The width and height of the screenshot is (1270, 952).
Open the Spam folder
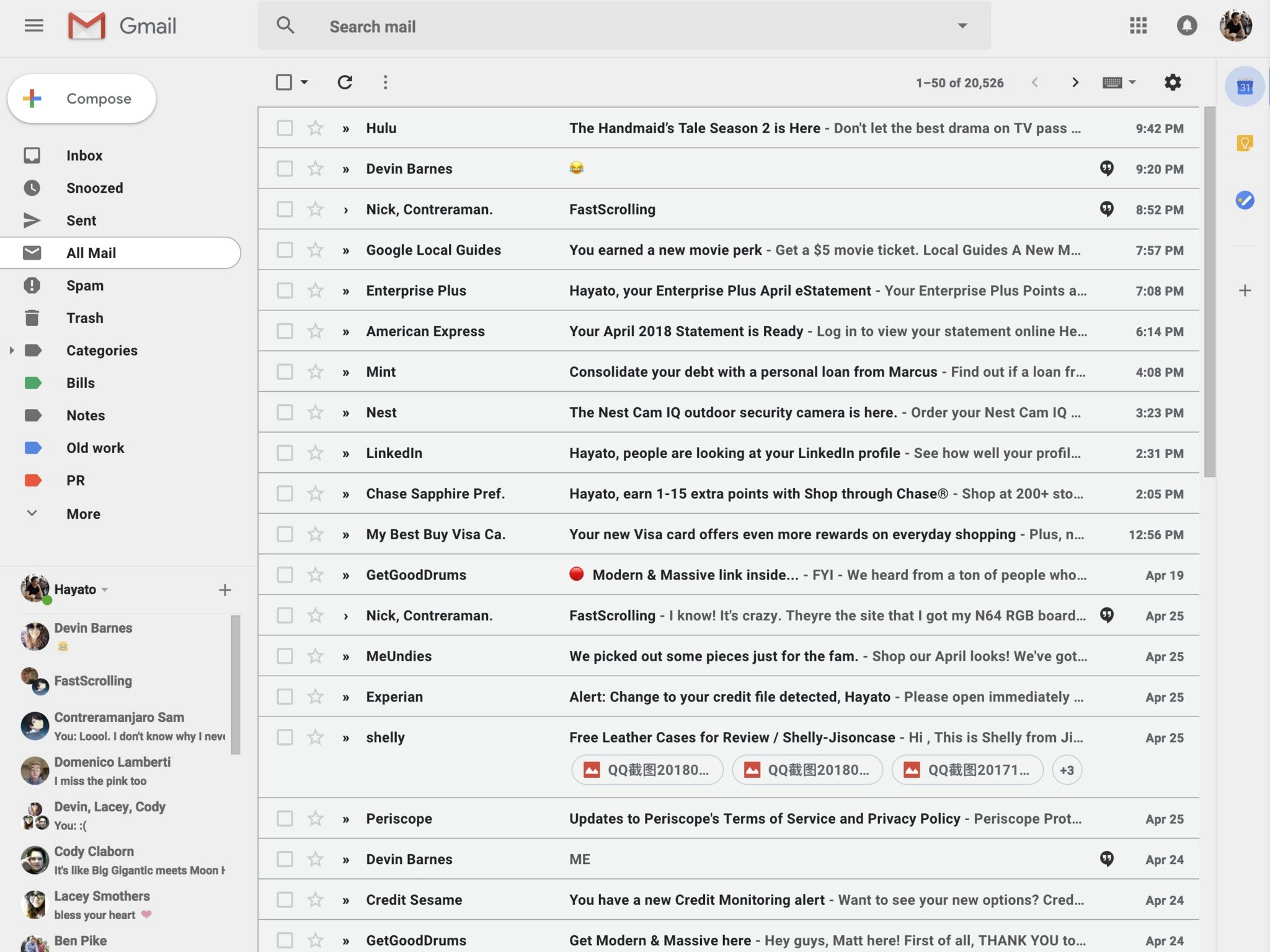(85, 286)
